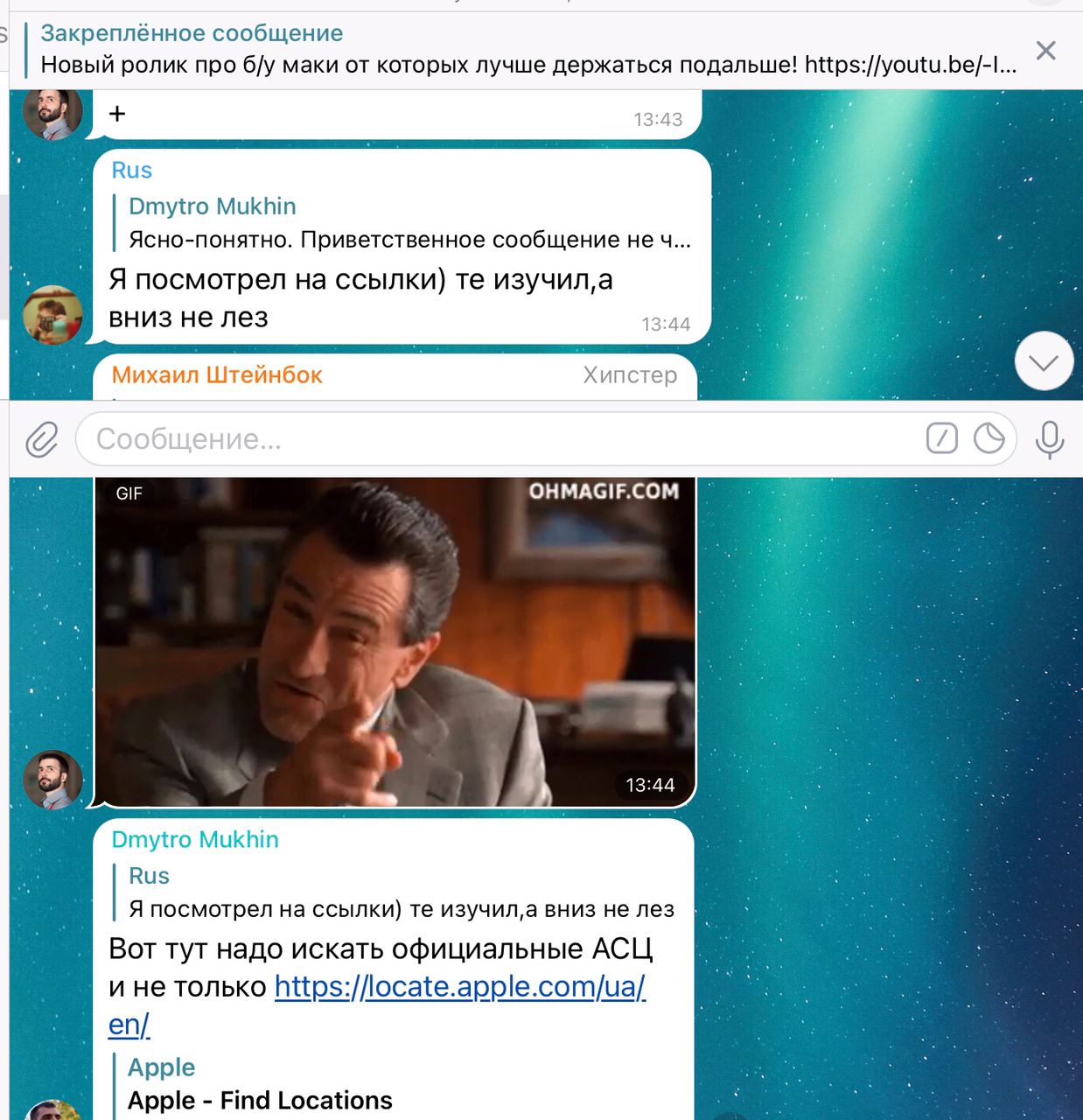Open Dmytro Mukhin sender name above reply

[195, 840]
